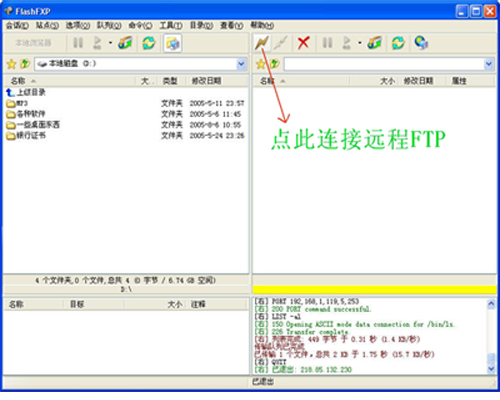
Task: Click the FlashFXP title bar application icon
Action: (8, 11)
